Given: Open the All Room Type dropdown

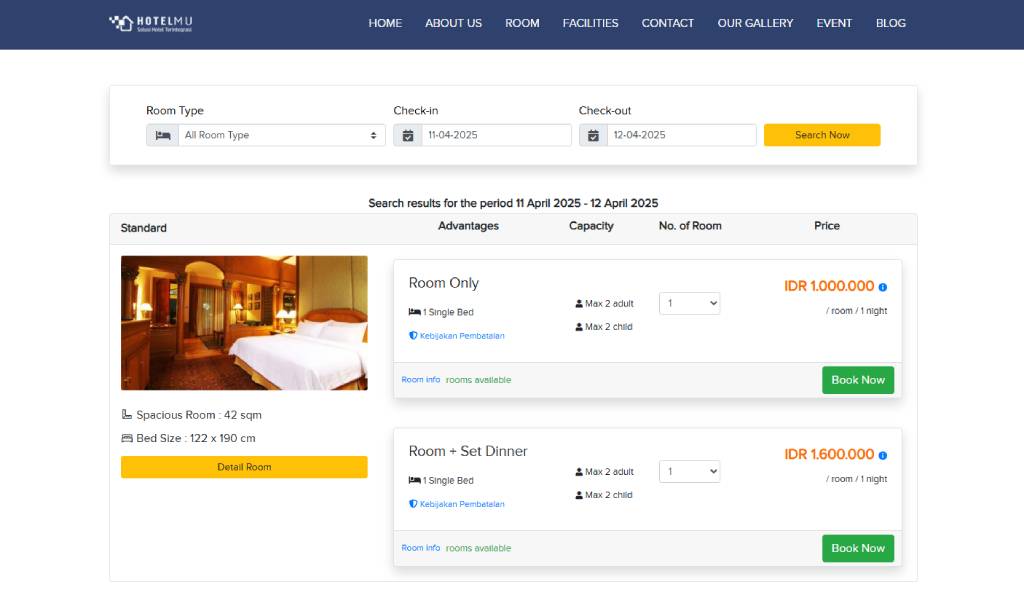Looking at the screenshot, I should pos(280,134).
